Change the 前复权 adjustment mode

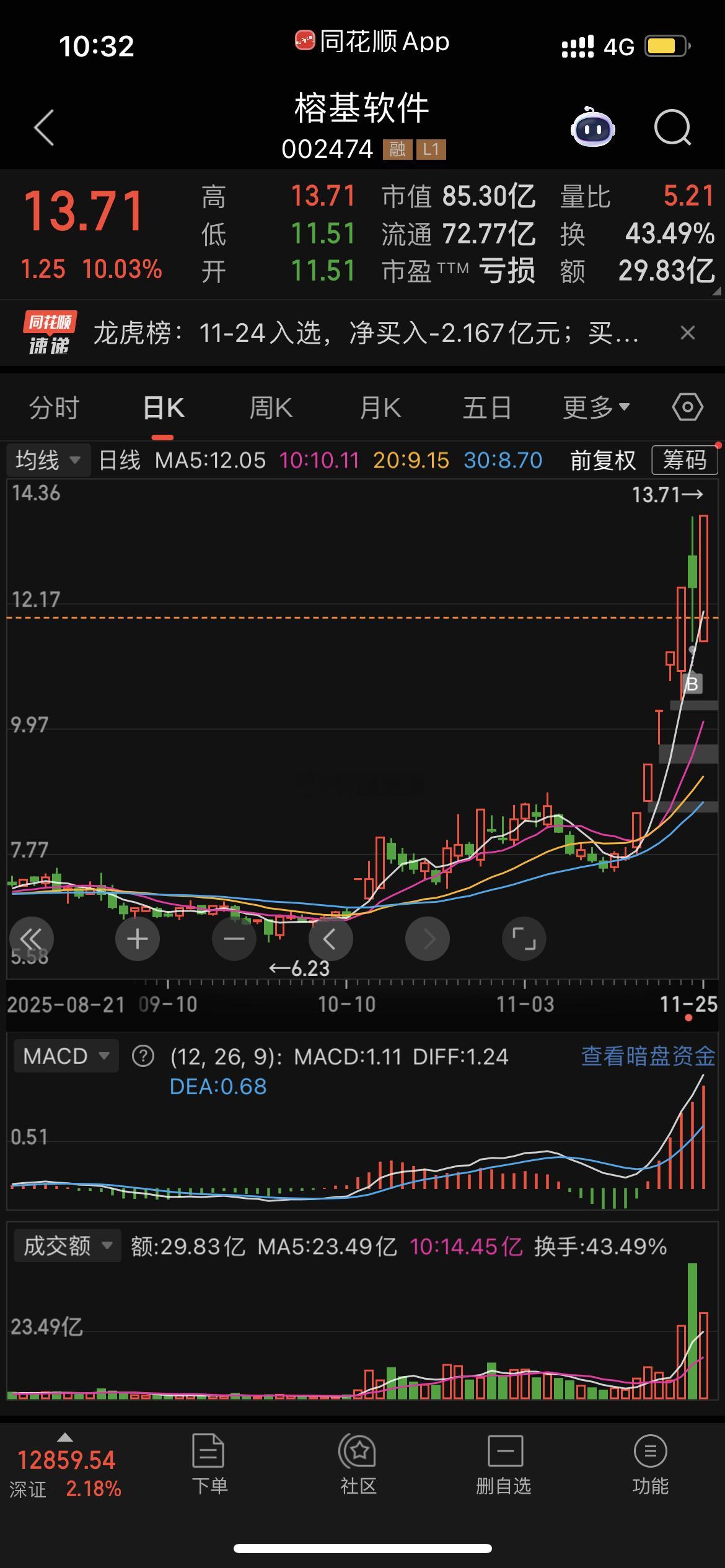pyautogui.click(x=602, y=460)
